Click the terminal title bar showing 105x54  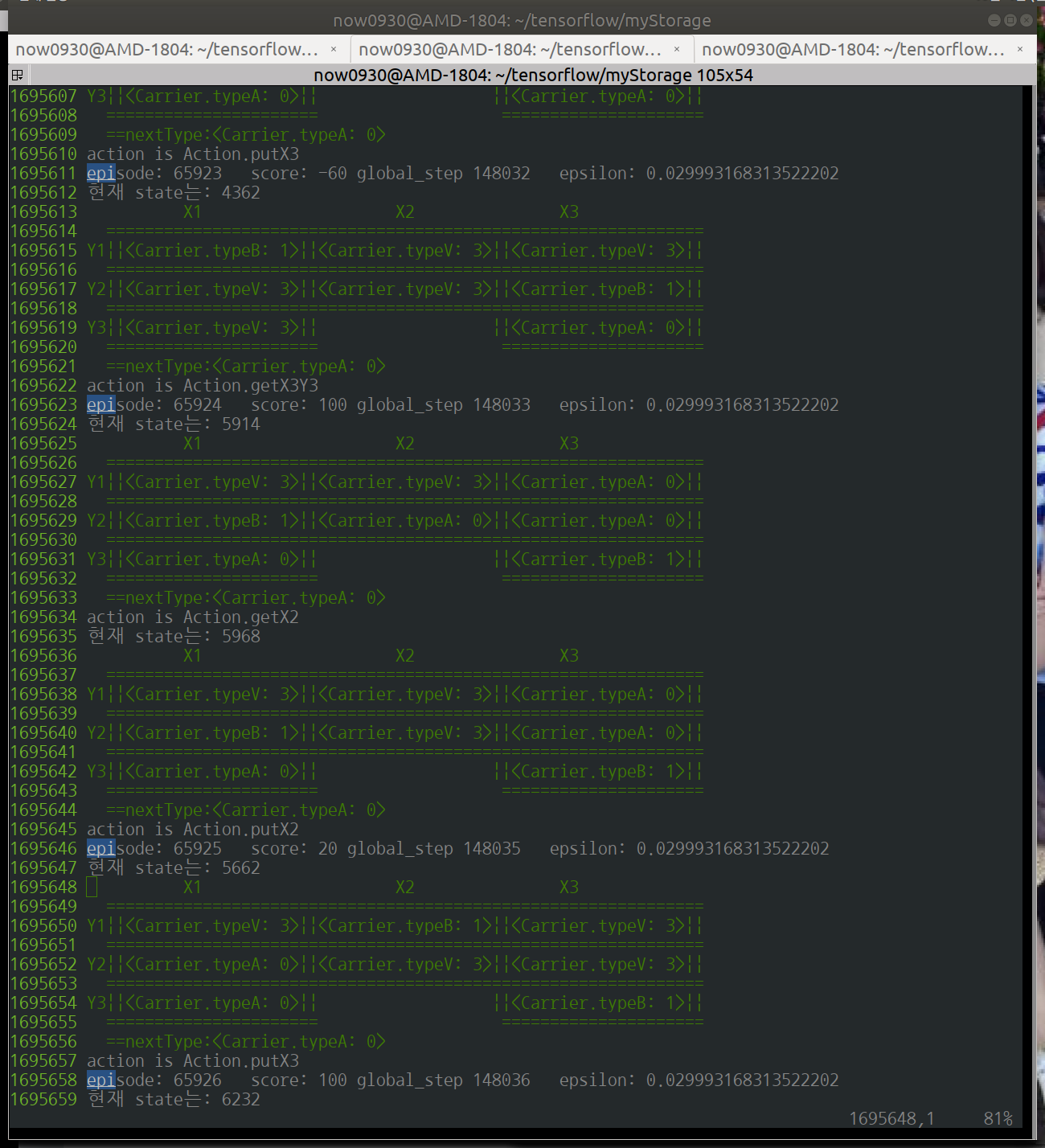pos(532,75)
